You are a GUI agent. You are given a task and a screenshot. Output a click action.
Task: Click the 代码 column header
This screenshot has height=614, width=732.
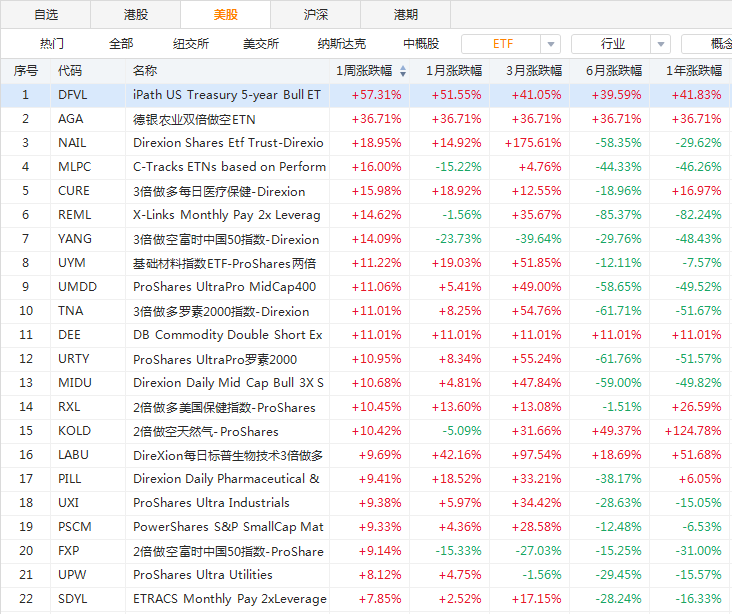point(70,71)
